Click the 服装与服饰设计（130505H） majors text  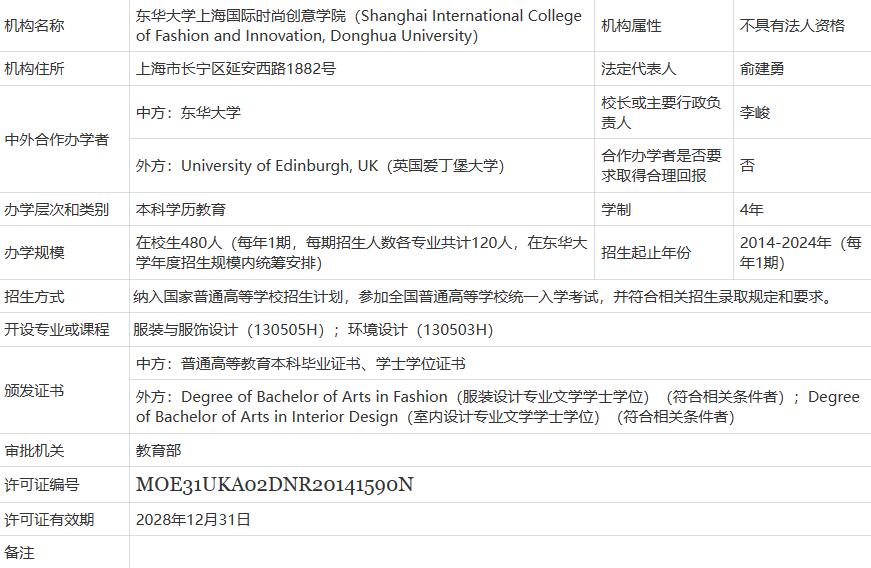pyautogui.click(x=313, y=330)
